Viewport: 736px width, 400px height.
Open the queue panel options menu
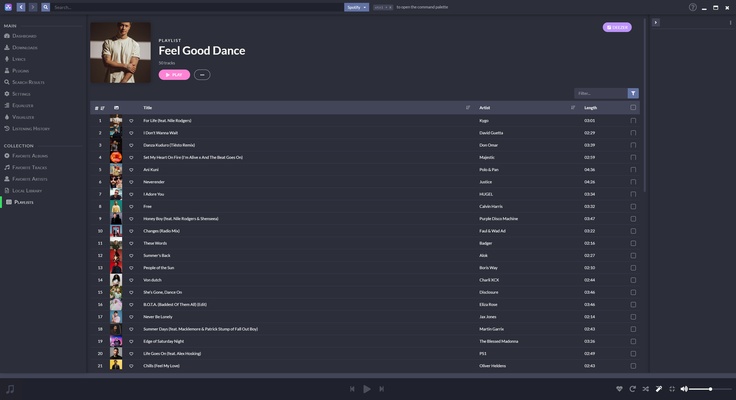[x=730, y=23]
